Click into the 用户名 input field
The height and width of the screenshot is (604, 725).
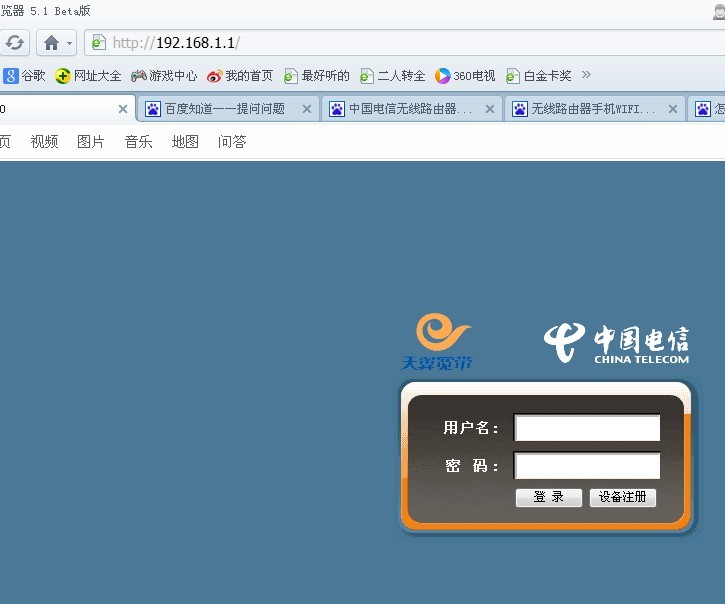[x=587, y=428]
